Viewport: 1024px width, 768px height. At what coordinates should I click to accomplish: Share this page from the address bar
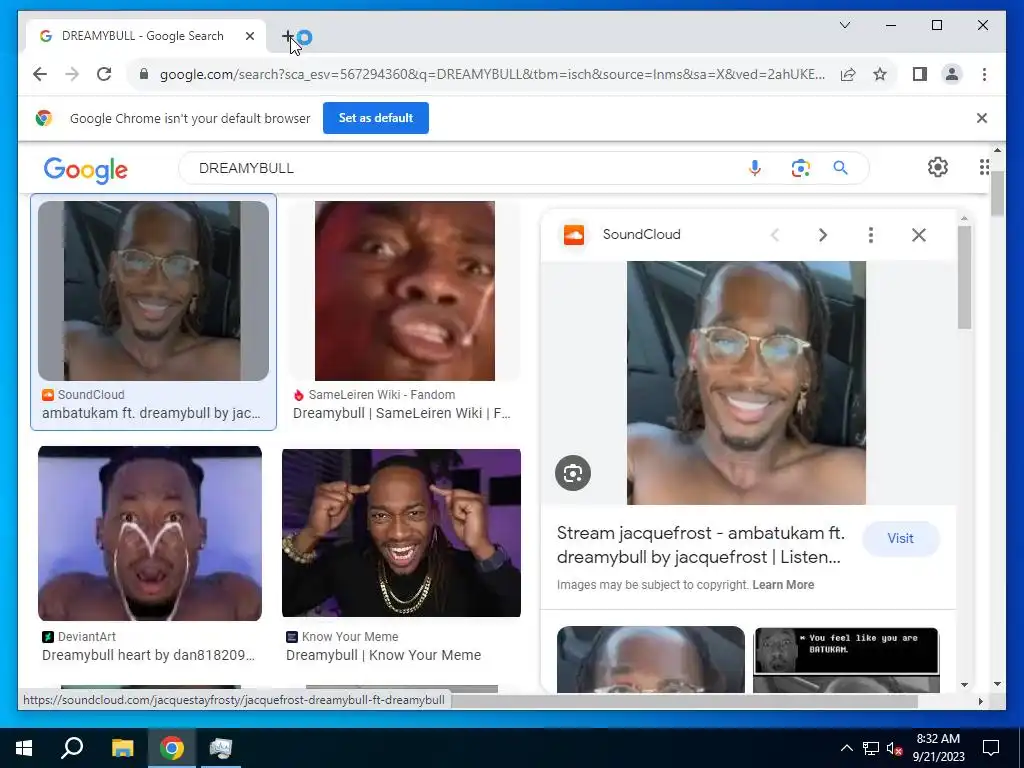pyautogui.click(x=848, y=74)
